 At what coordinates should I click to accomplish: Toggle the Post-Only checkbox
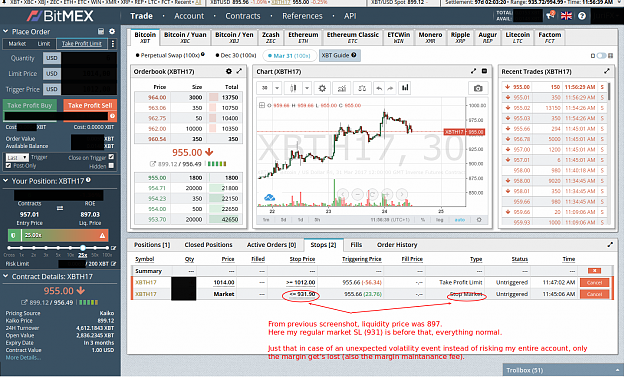[8, 165]
